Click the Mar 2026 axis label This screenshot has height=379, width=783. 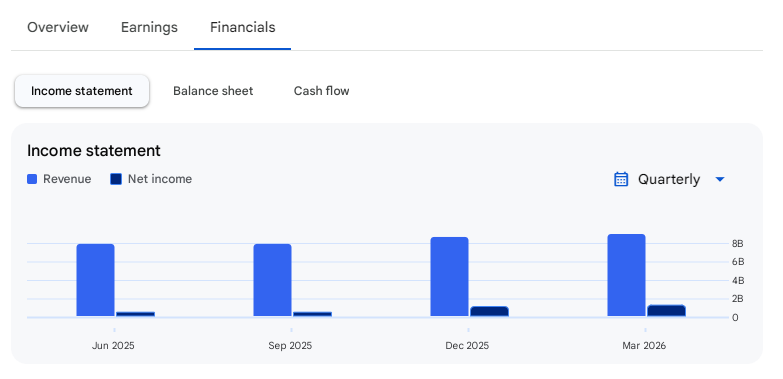click(x=644, y=346)
